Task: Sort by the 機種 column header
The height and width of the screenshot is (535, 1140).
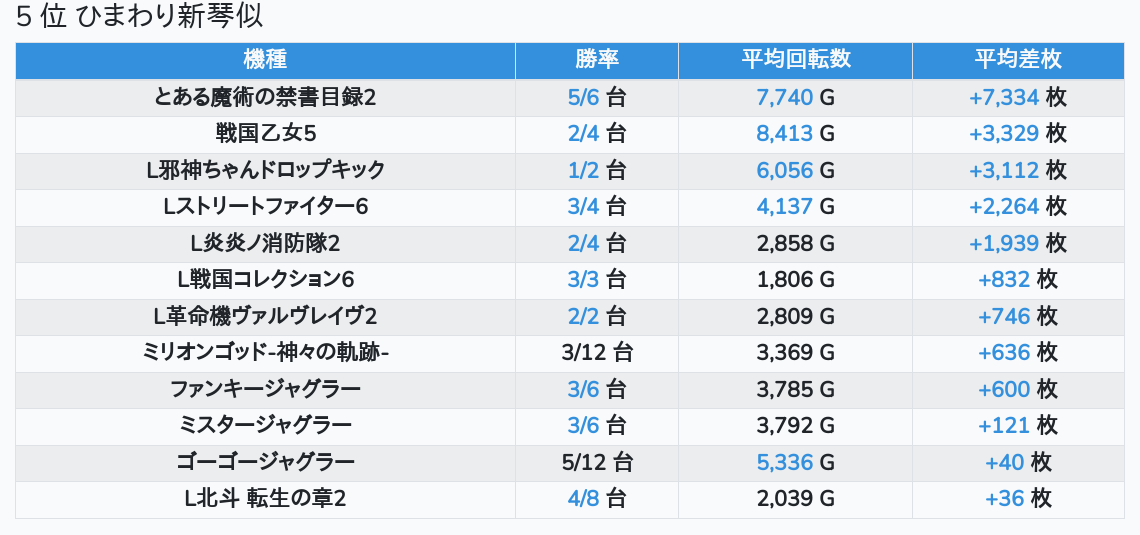Action: click(265, 60)
